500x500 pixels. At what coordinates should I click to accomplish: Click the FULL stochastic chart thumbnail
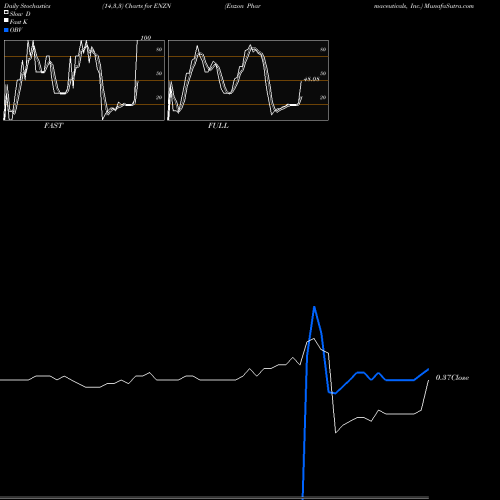(248, 80)
